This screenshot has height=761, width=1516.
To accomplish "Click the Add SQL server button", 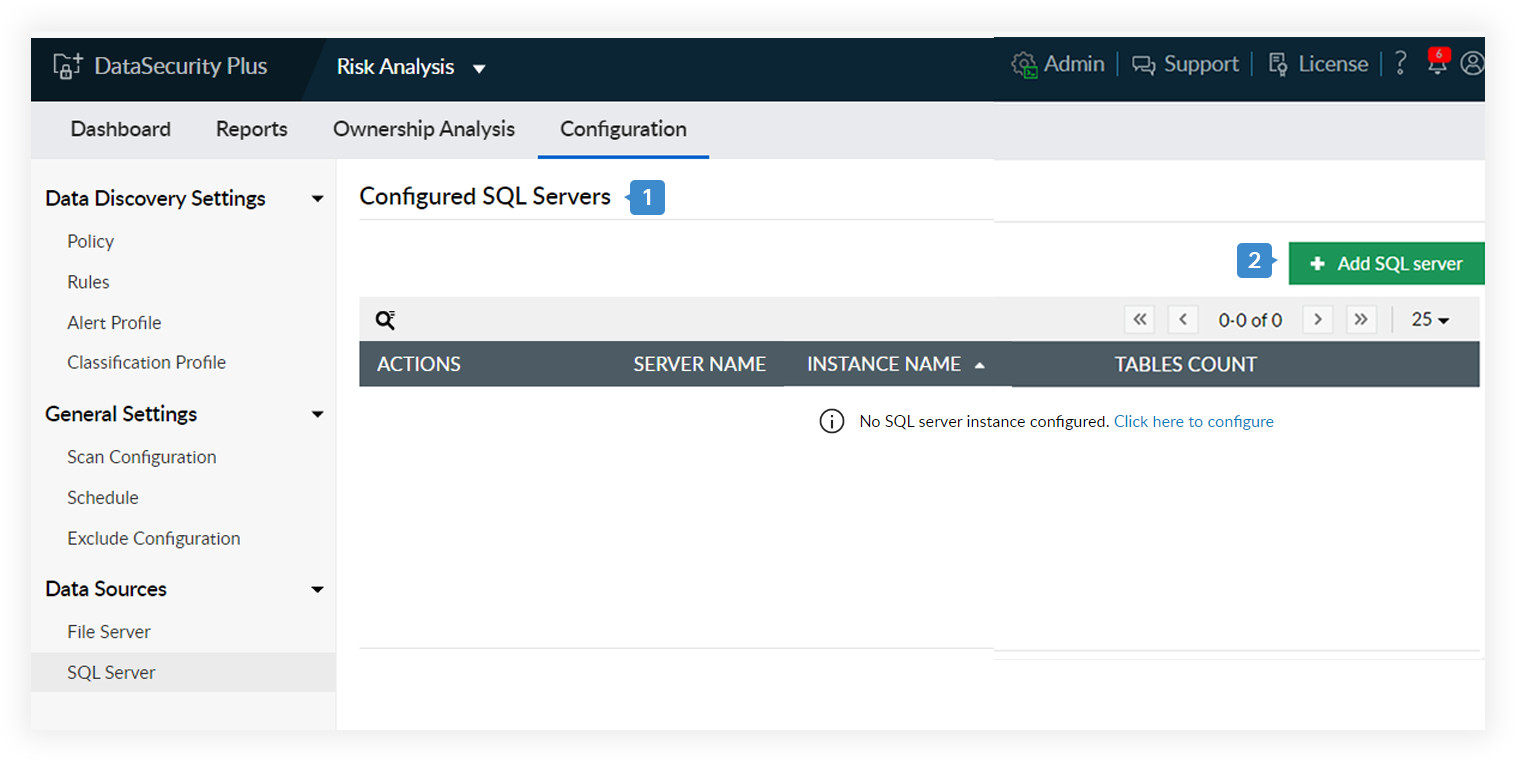I will coord(1386,264).
